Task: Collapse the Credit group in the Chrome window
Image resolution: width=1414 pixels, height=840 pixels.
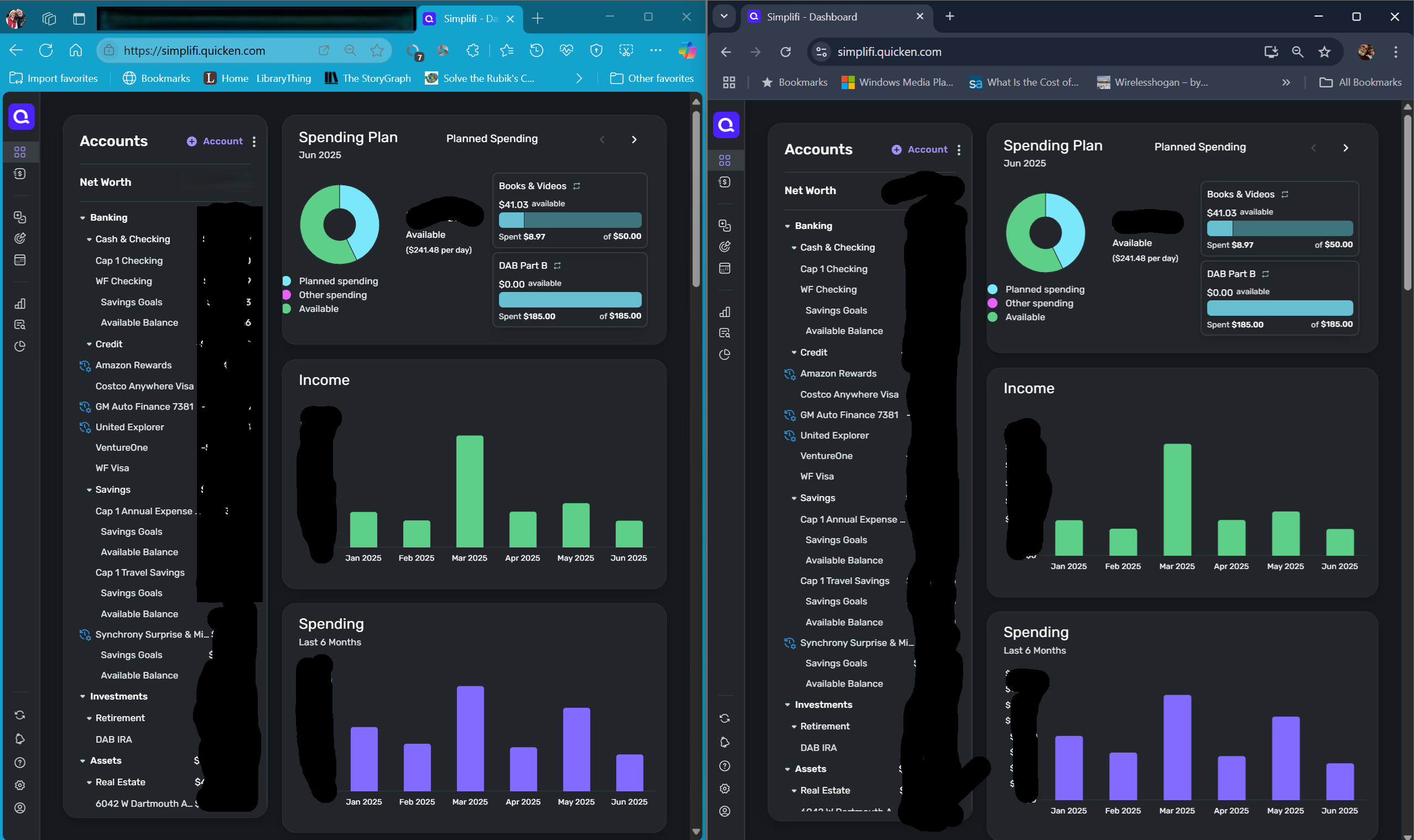Action: [x=794, y=353]
